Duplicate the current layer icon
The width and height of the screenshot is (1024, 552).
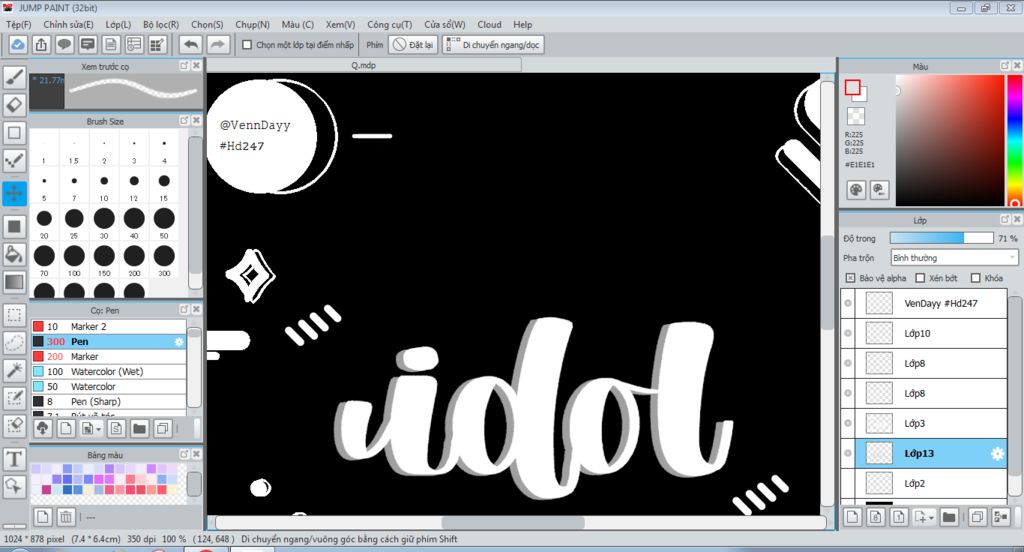tap(977, 517)
